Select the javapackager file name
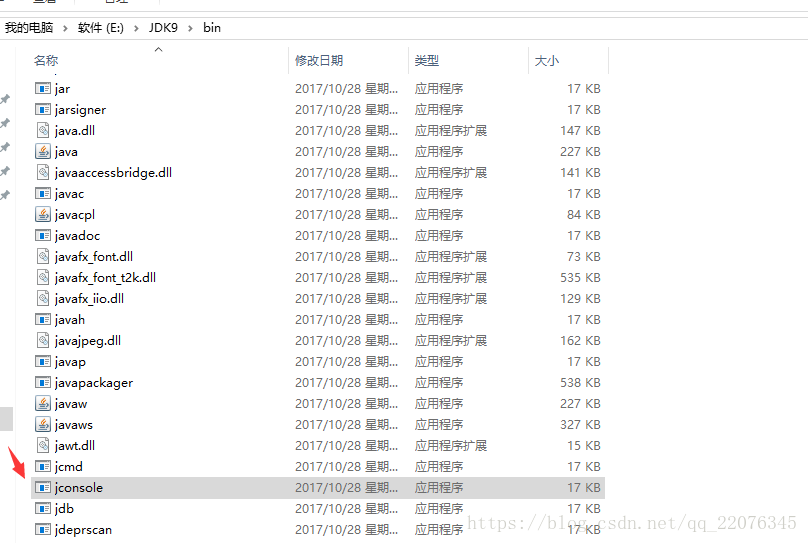Viewport: 808px width, 543px height. click(94, 383)
